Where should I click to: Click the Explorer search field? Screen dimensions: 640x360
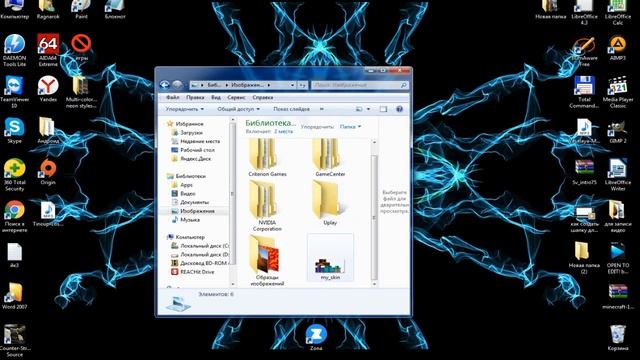point(360,85)
